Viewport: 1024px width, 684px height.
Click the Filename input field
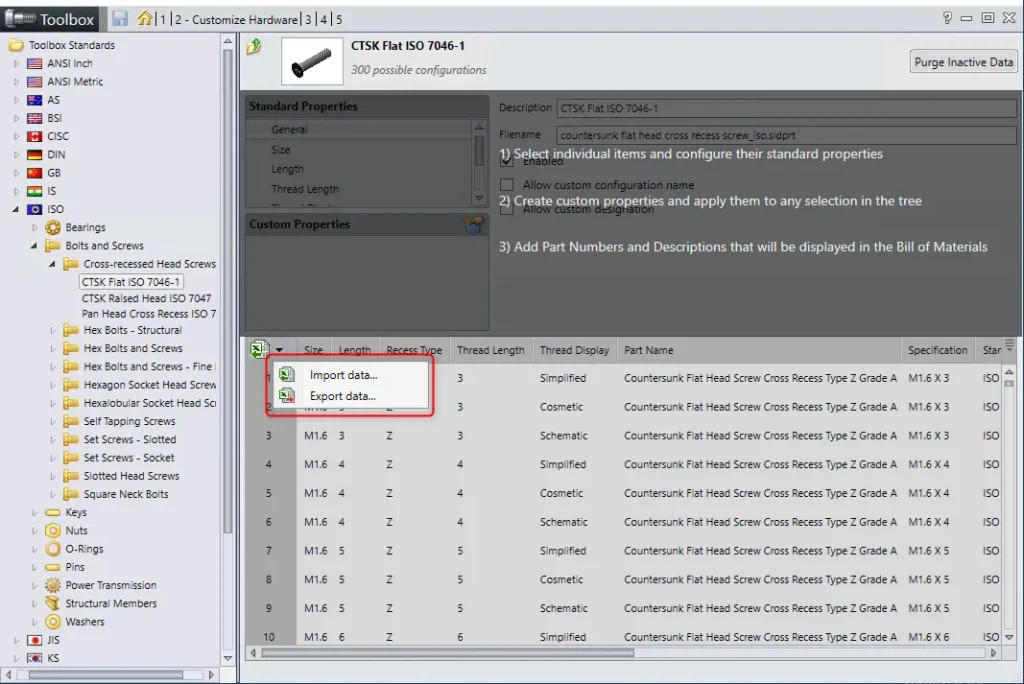coord(786,135)
